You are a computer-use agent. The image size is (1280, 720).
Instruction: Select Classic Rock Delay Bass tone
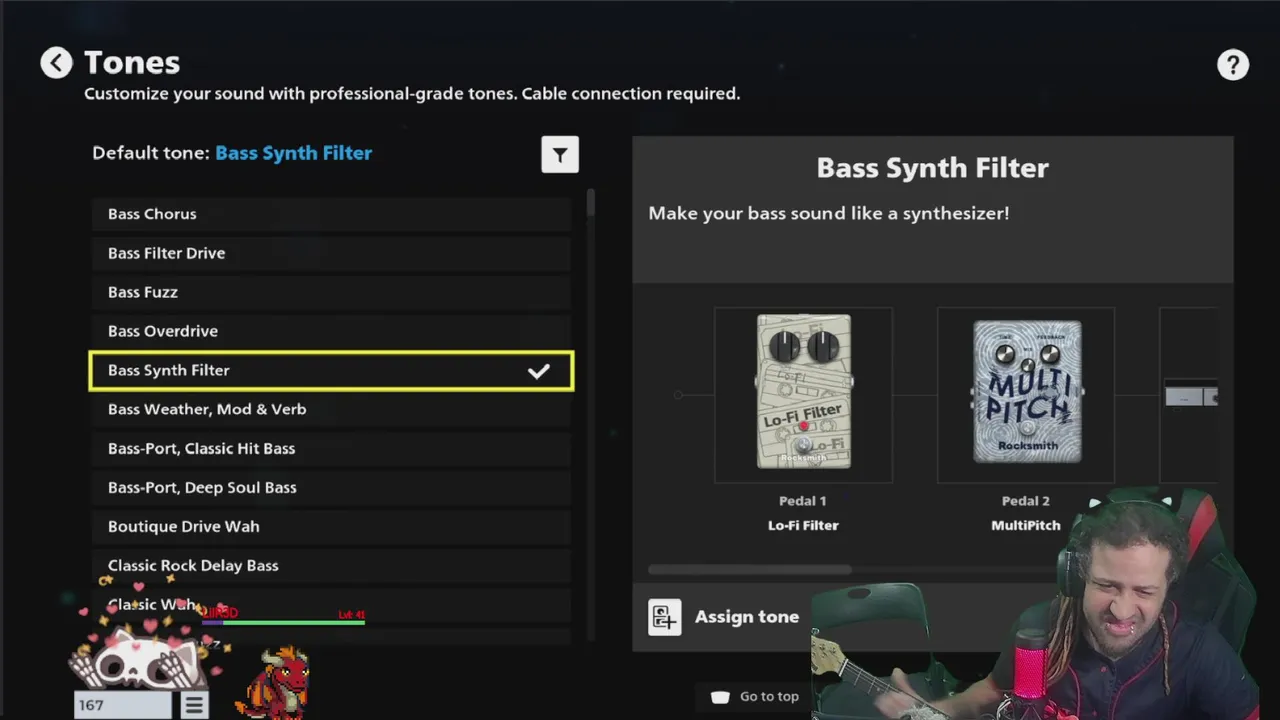click(331, 565)
